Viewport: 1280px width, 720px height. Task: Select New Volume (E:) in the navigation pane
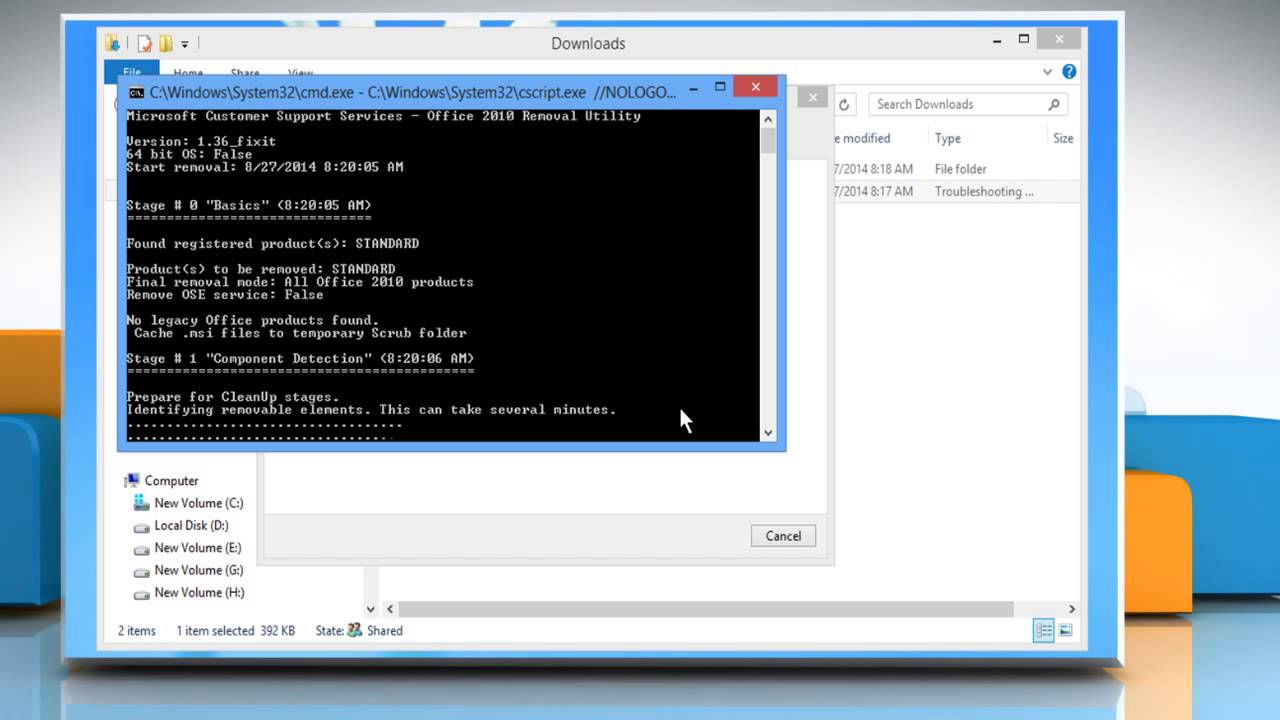tap(197, 548)
